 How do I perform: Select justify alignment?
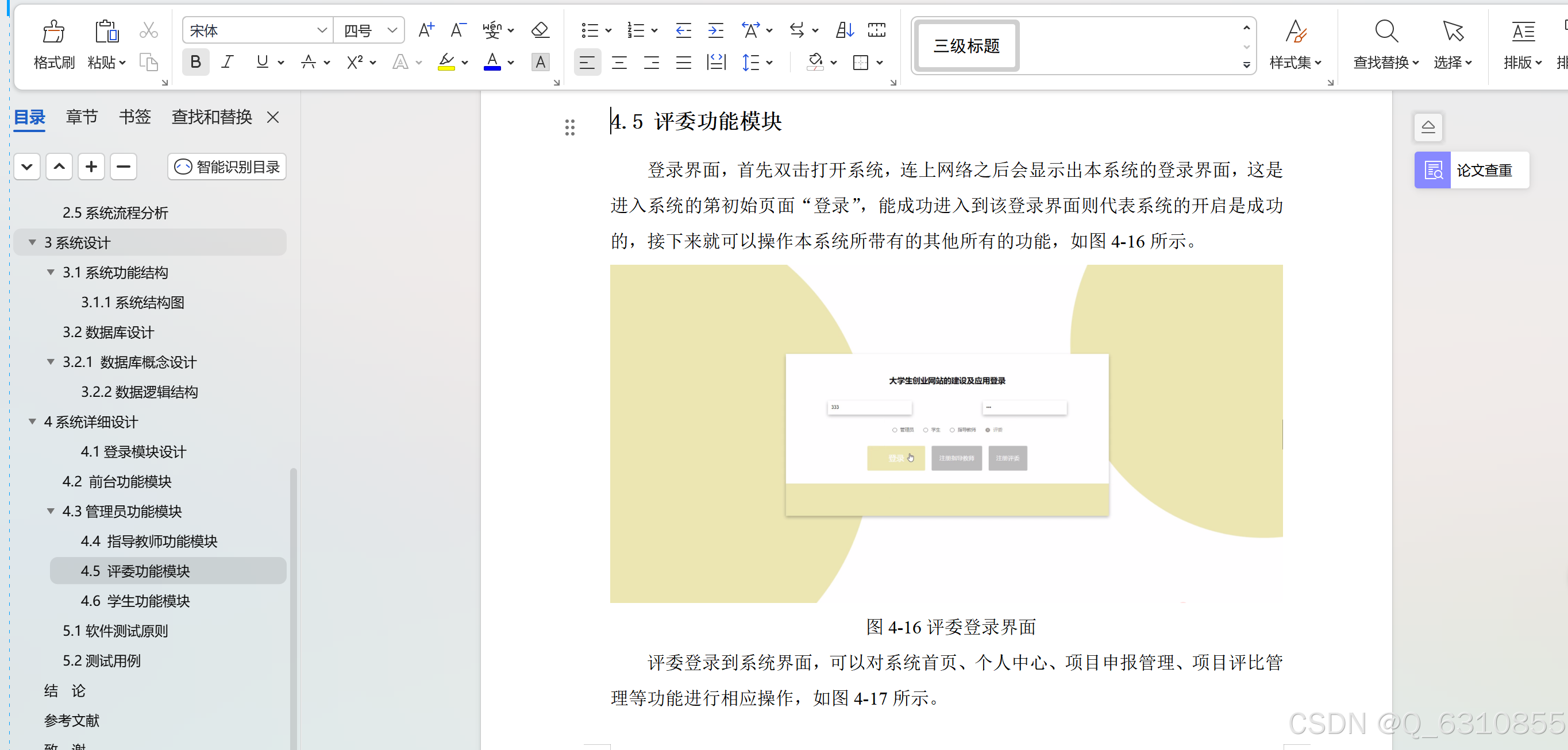tap(684, 62)
